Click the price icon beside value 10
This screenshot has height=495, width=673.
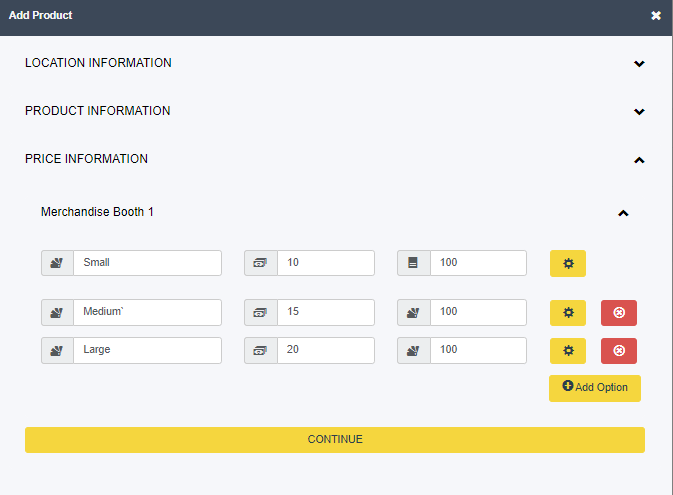click(x=261, y=263)
